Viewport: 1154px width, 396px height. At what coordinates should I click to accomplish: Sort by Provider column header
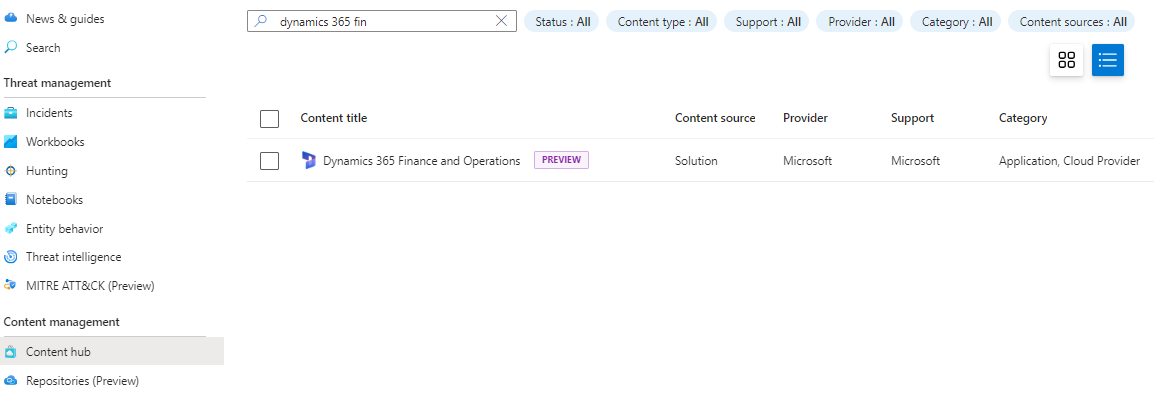click(805, 118)
